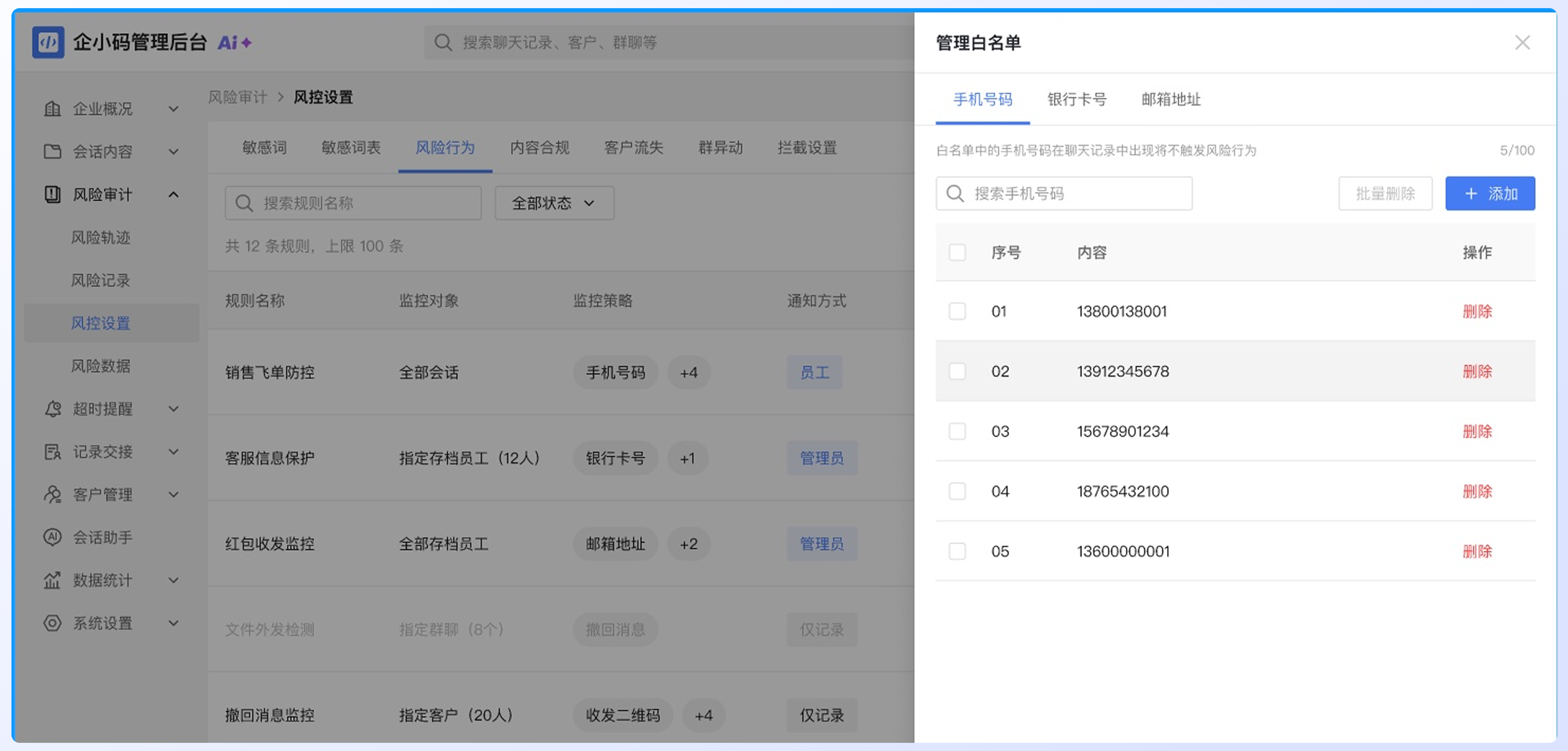Delete the 13600000001 entry

pos(1477,551)
